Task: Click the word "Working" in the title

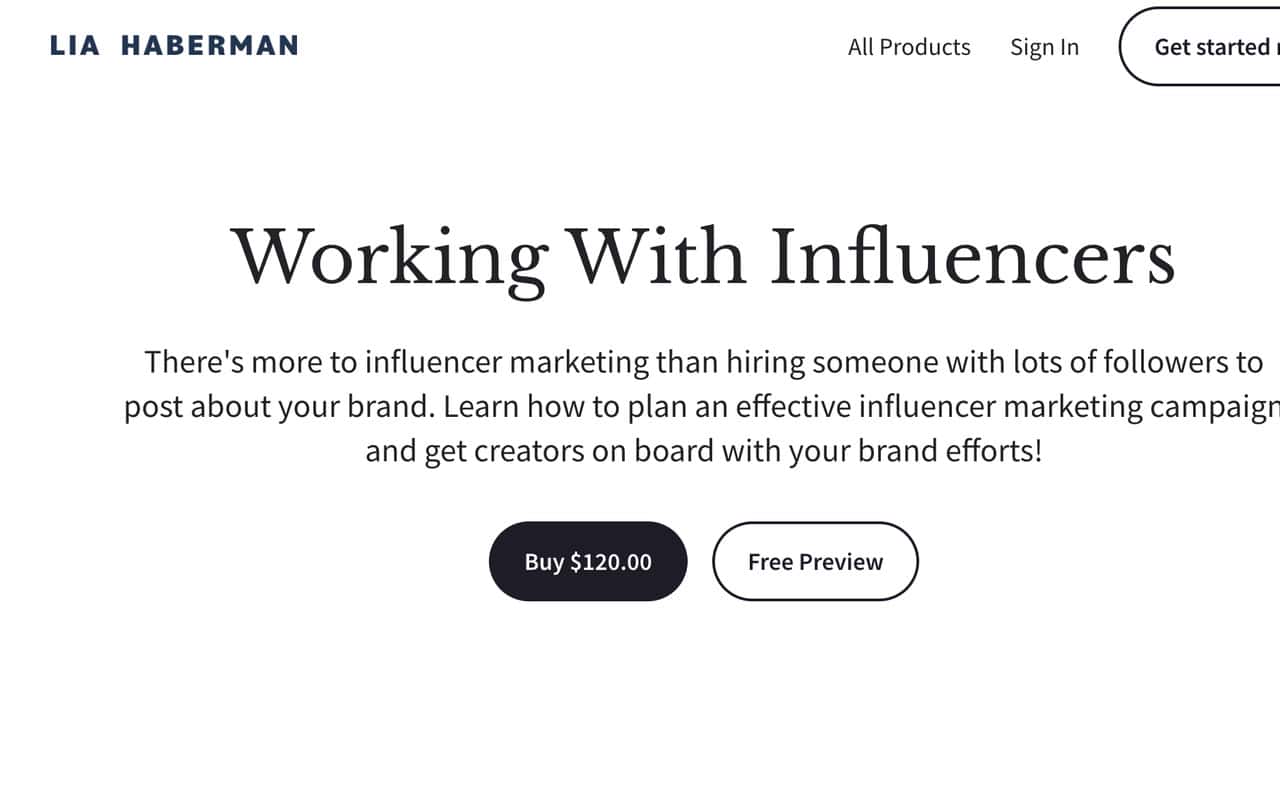Action: [390, 258]
